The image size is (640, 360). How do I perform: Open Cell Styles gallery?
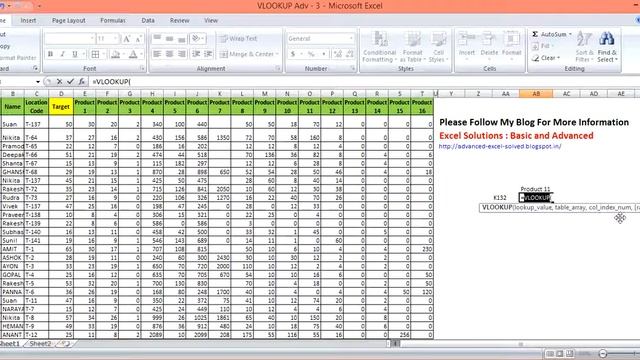point(438,47)
